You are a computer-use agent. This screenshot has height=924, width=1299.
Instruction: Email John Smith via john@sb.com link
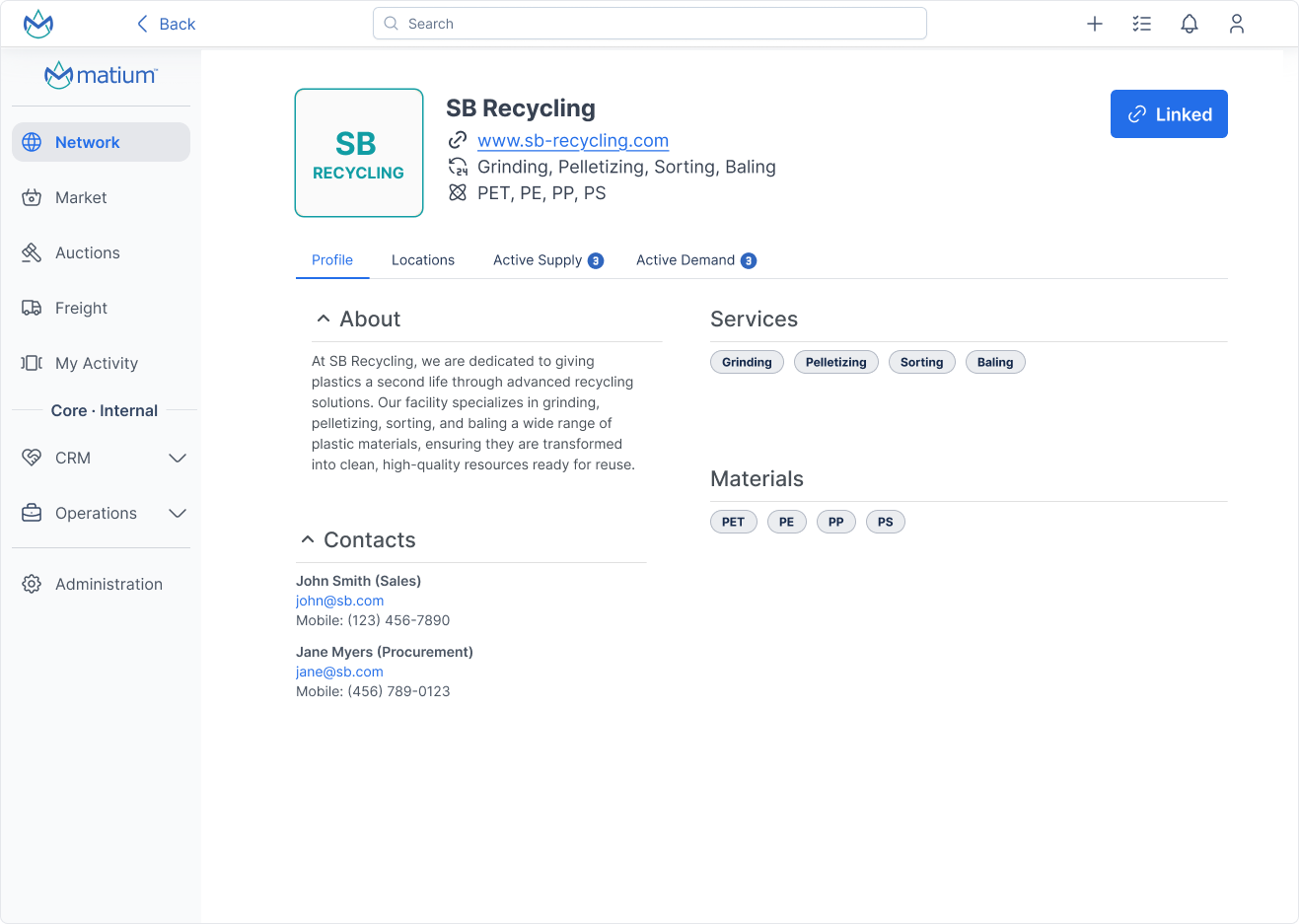point(339,601)
